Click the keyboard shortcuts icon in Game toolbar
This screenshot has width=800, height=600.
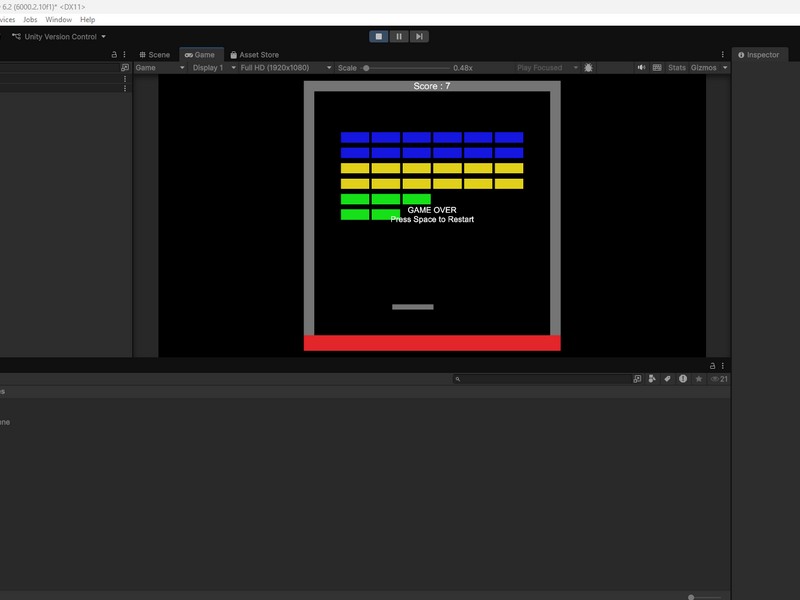coord(657,68)
